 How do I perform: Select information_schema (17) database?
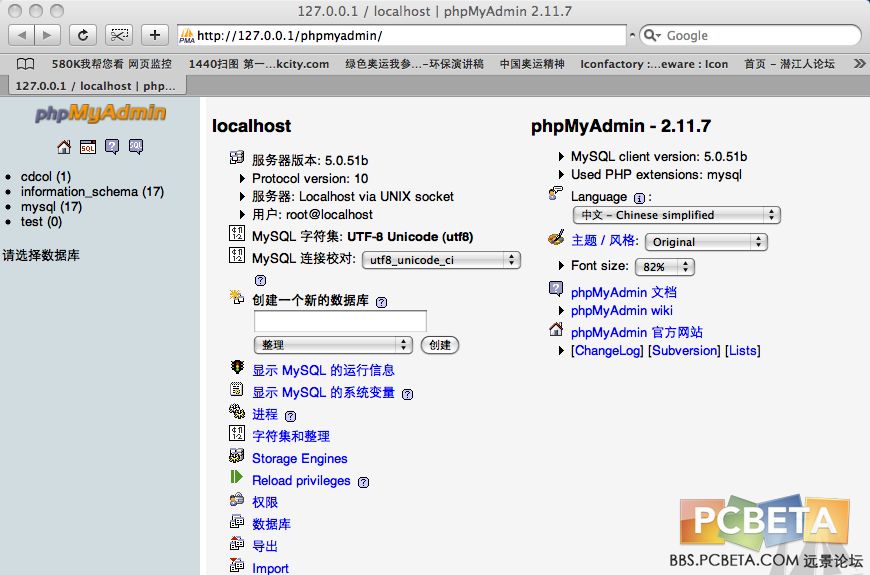point(92,191)
